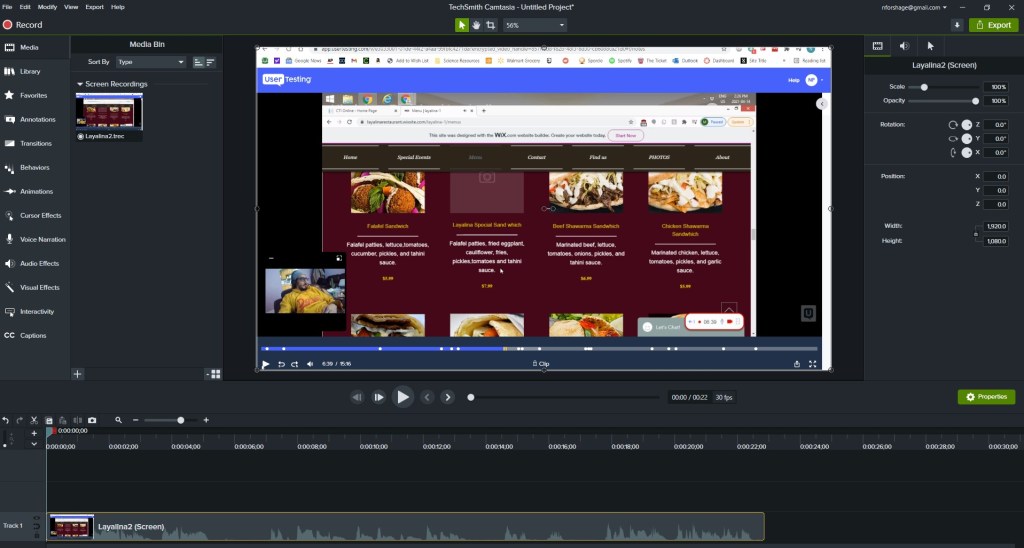Select the Layalina2.trec thumbnail in Media Bin
Viewport: 1024px width, 548px height.
(109, 112)
